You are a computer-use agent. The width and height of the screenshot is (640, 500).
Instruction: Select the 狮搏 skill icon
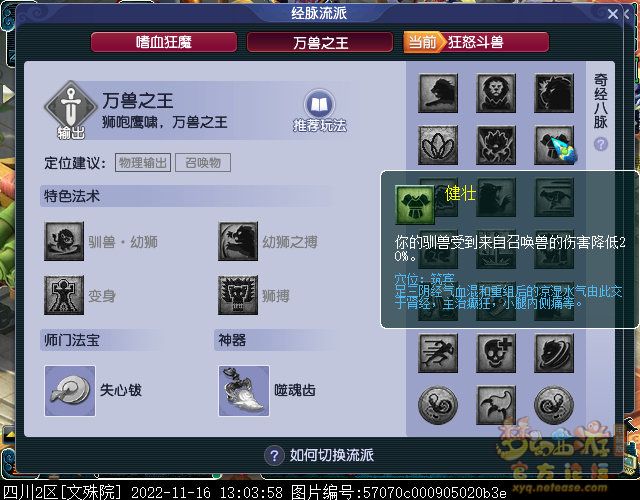click(x=238, y=295)
